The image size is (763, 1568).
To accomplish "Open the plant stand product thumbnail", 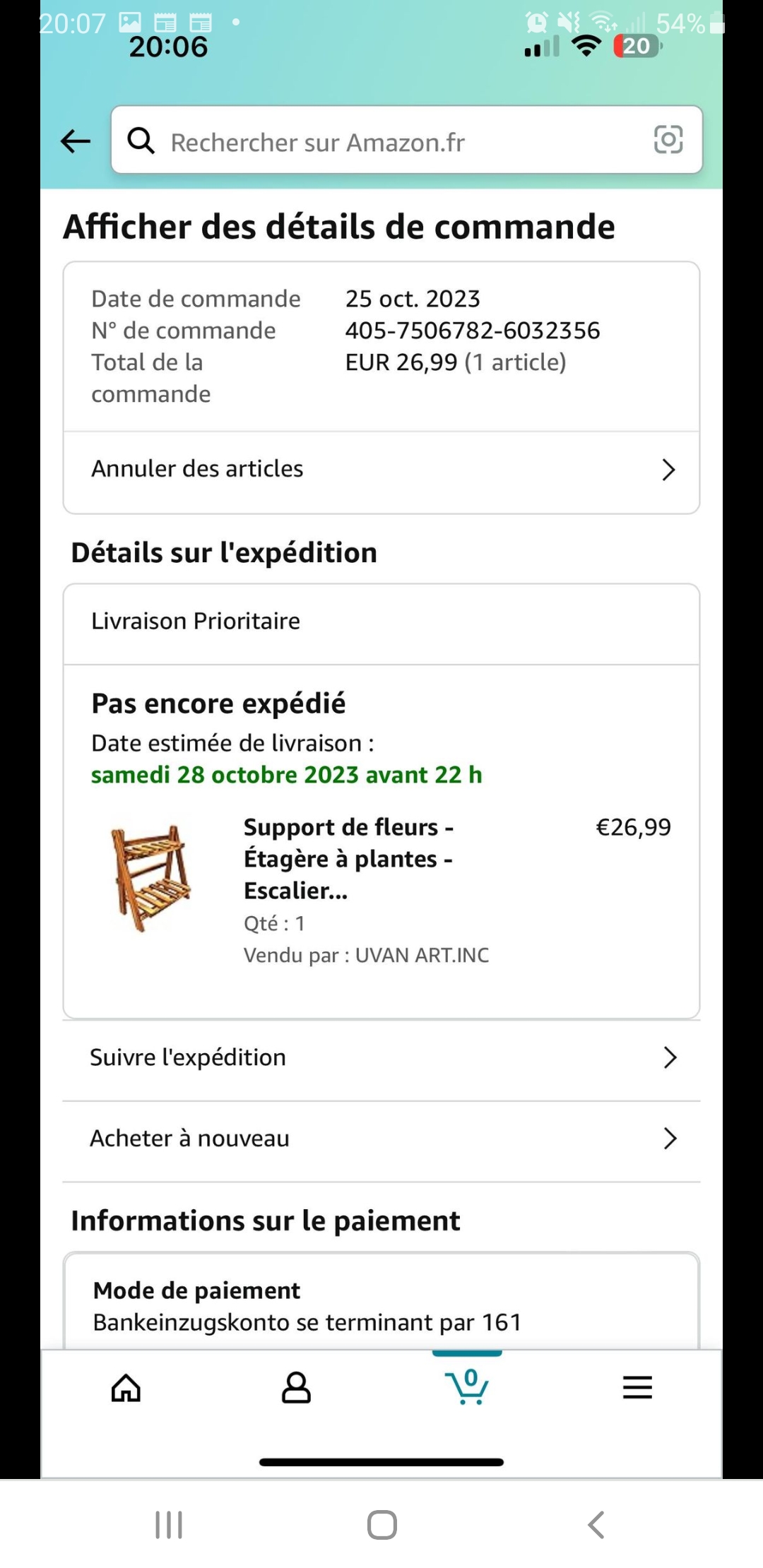I will (151, 877).
